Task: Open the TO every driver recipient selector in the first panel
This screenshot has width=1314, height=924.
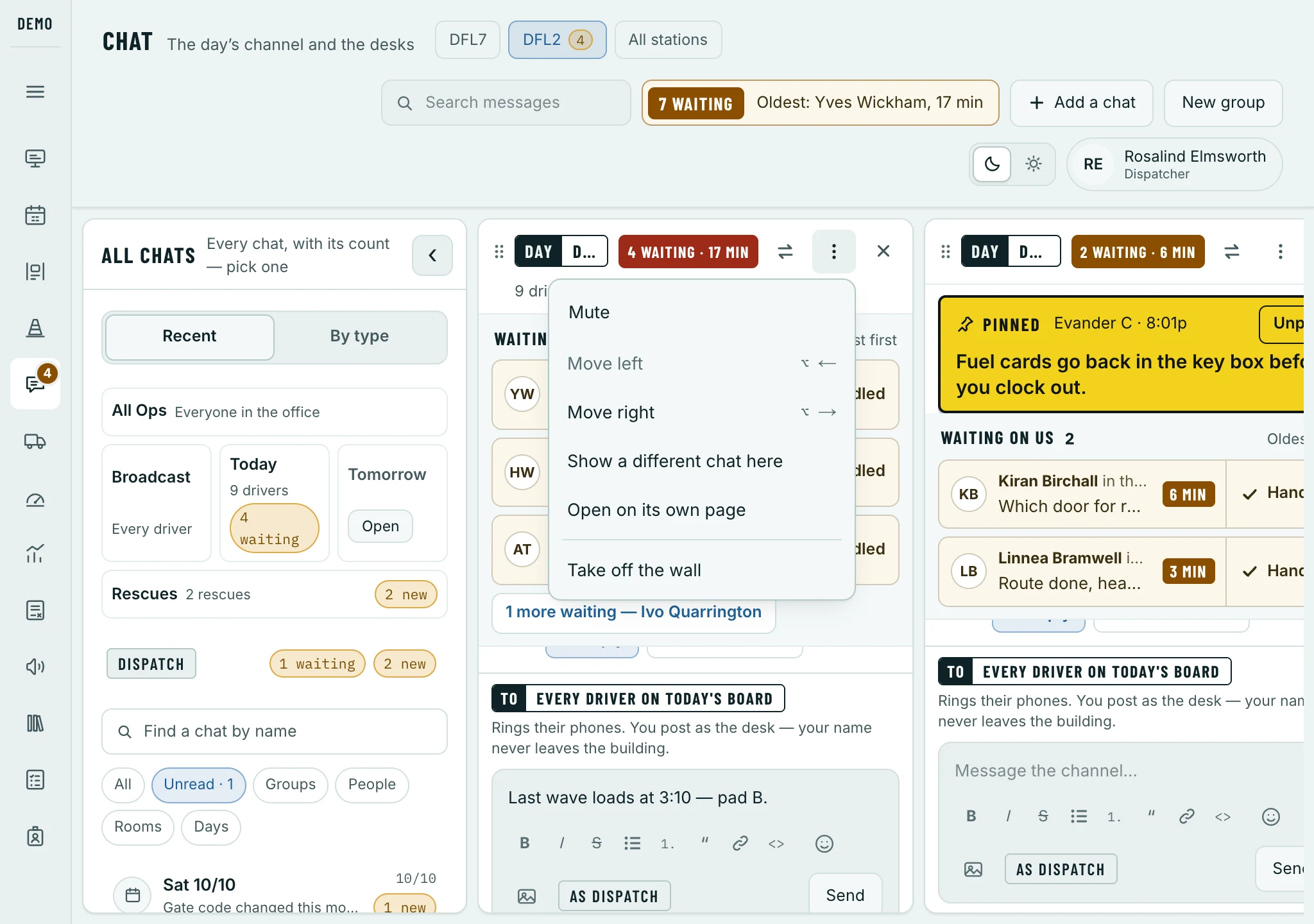Action: (x=638, y=699)
